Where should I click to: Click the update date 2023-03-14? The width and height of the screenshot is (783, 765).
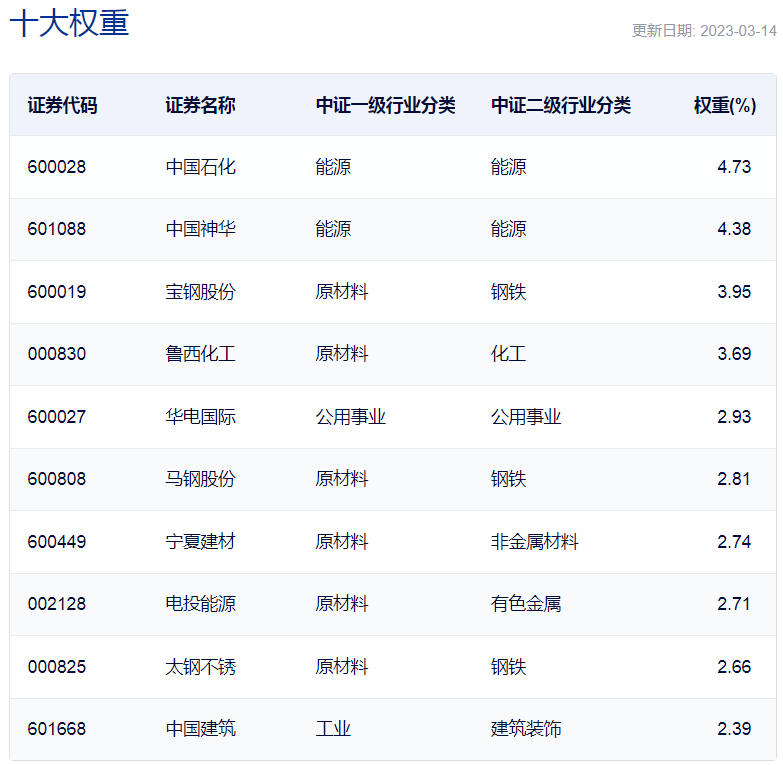(738, 31)
